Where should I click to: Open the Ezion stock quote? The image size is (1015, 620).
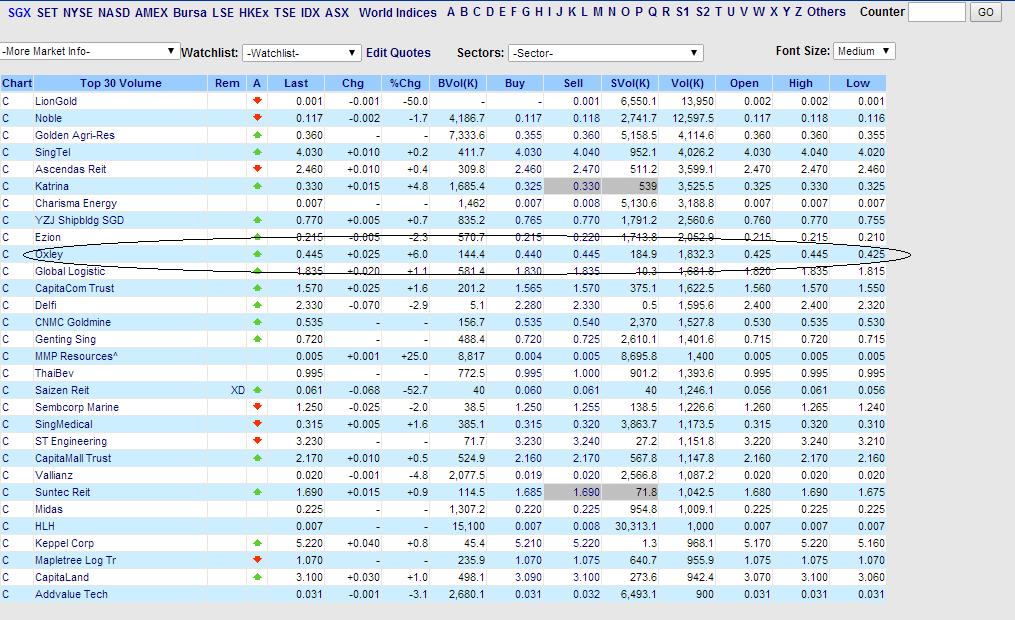(x=48, y=237)
